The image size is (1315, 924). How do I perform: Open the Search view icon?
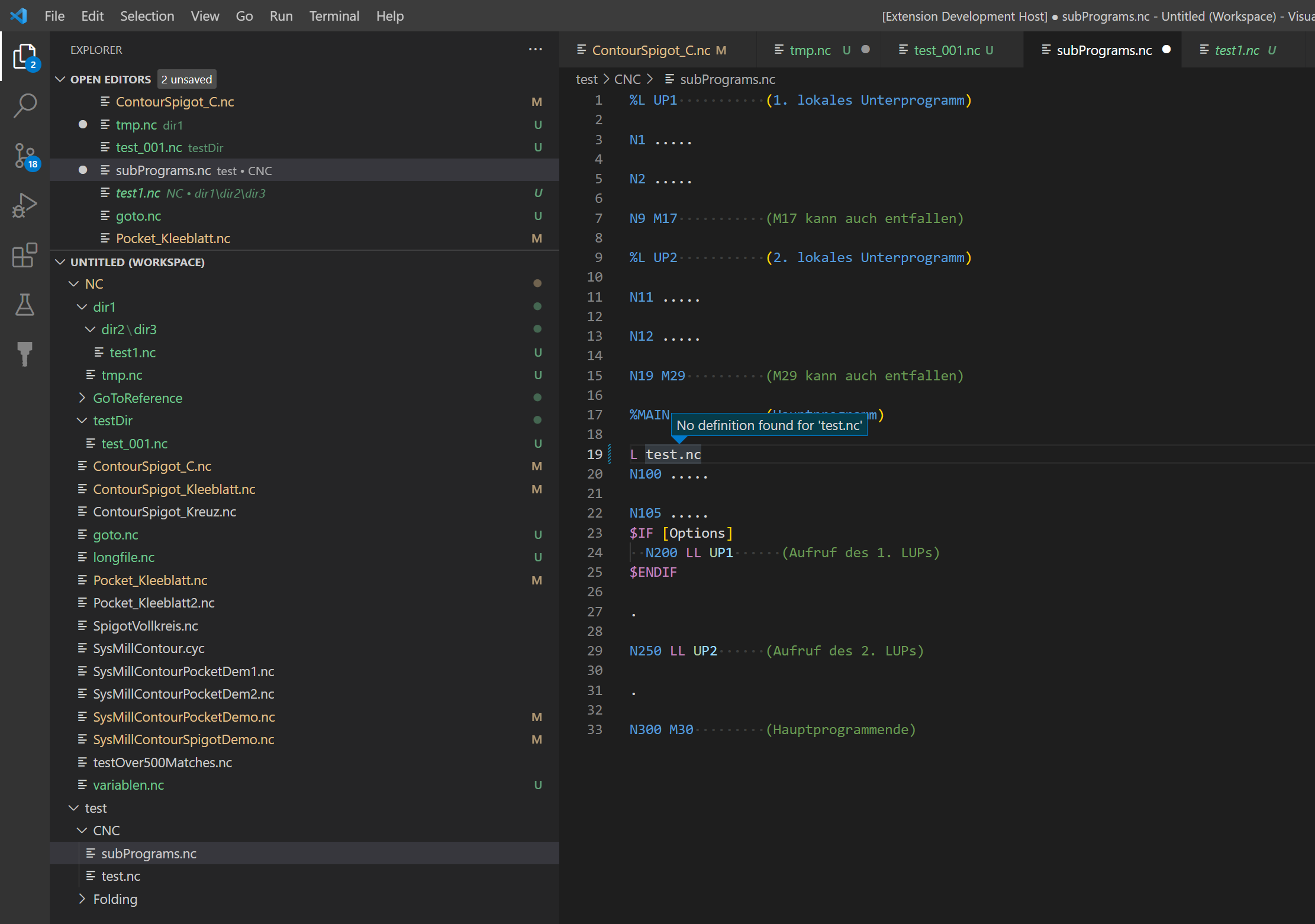(25, 106)
